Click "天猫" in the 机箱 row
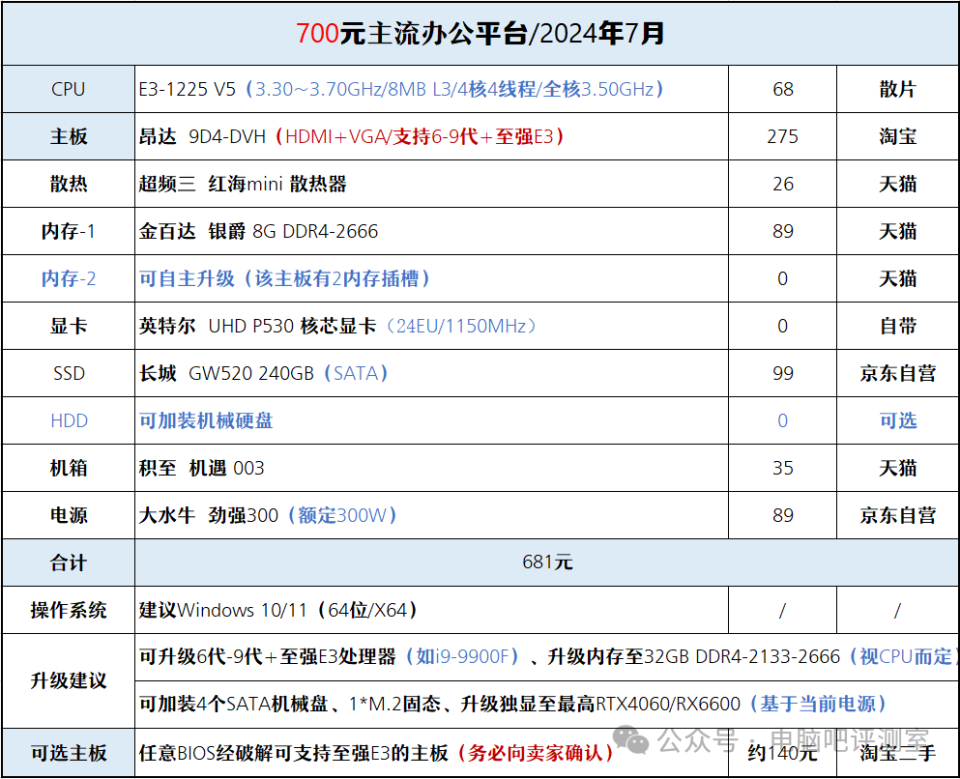Viewport: 960px width, 779px height. pyautogui.click(x=898, y=468)
